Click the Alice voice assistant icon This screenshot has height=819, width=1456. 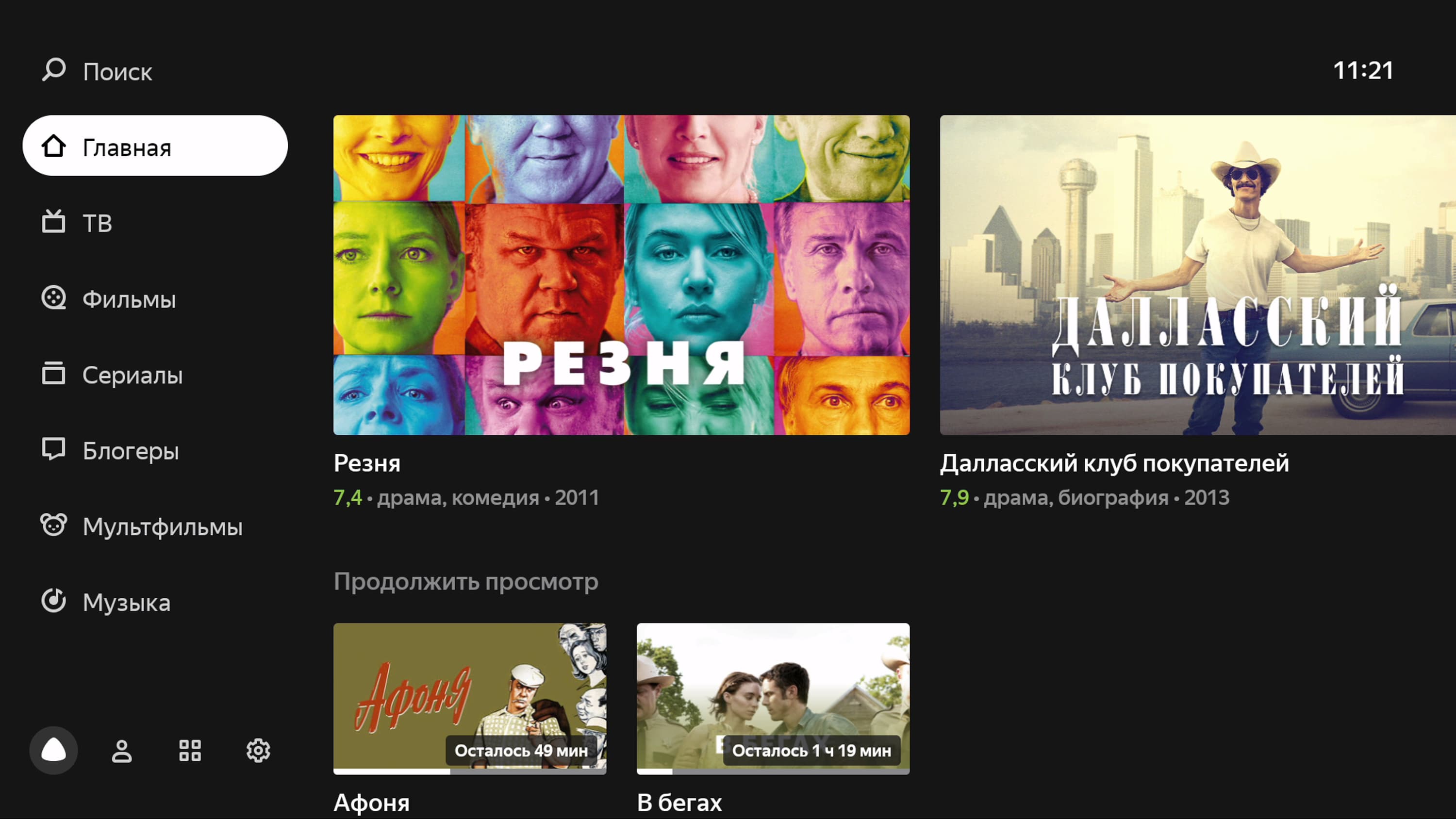[x=54, y=751]
